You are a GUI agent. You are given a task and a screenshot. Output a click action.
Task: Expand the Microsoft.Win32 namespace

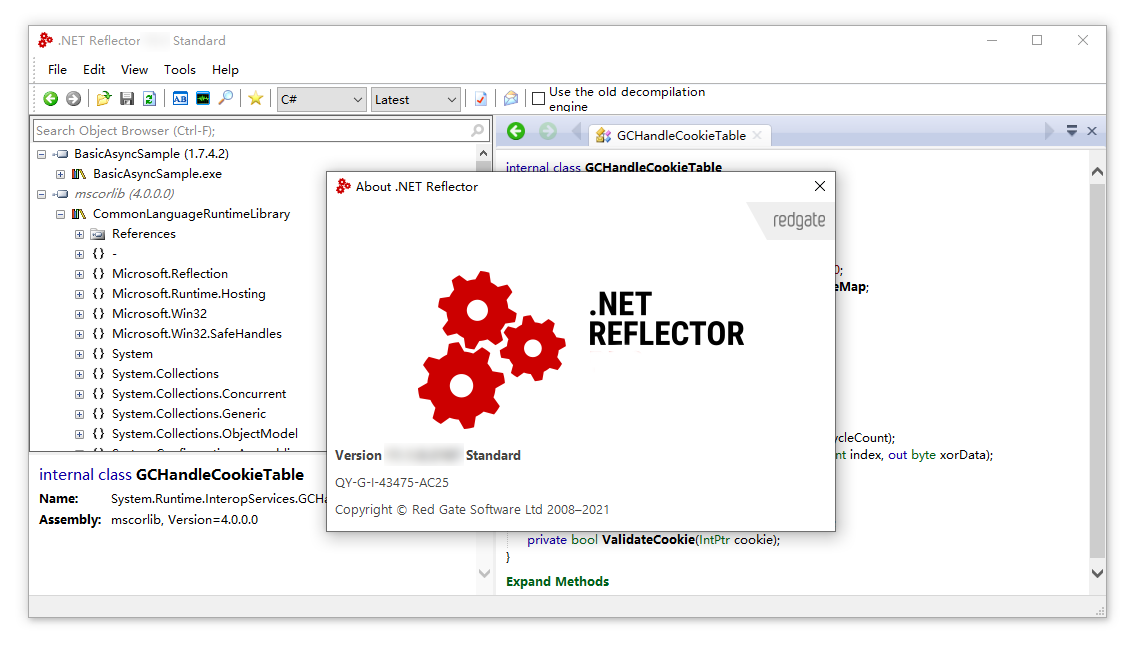[x=79, y=314]
